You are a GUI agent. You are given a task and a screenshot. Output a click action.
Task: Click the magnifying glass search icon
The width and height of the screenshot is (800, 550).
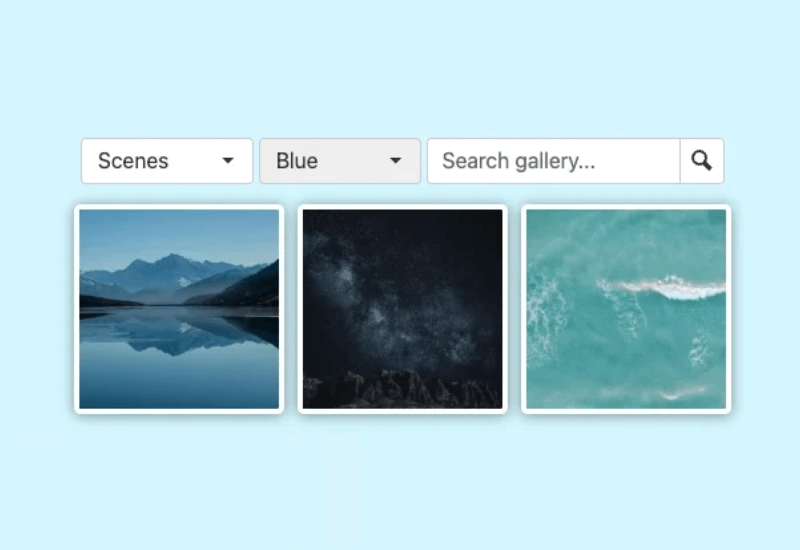coord(702,161)
